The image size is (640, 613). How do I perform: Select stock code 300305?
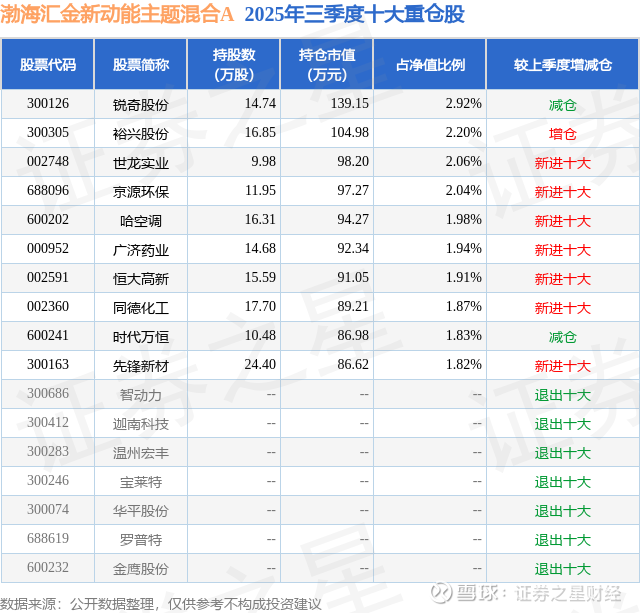[48, 133]
